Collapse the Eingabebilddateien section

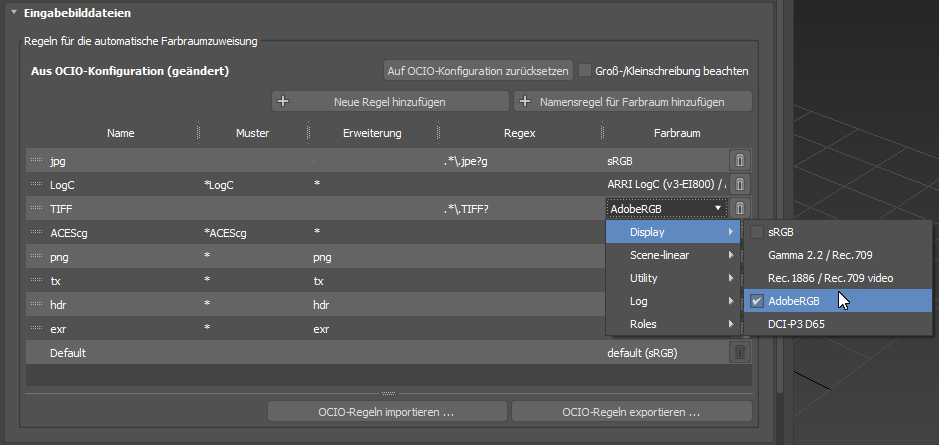pyautogui.click(x=14, y=13)
